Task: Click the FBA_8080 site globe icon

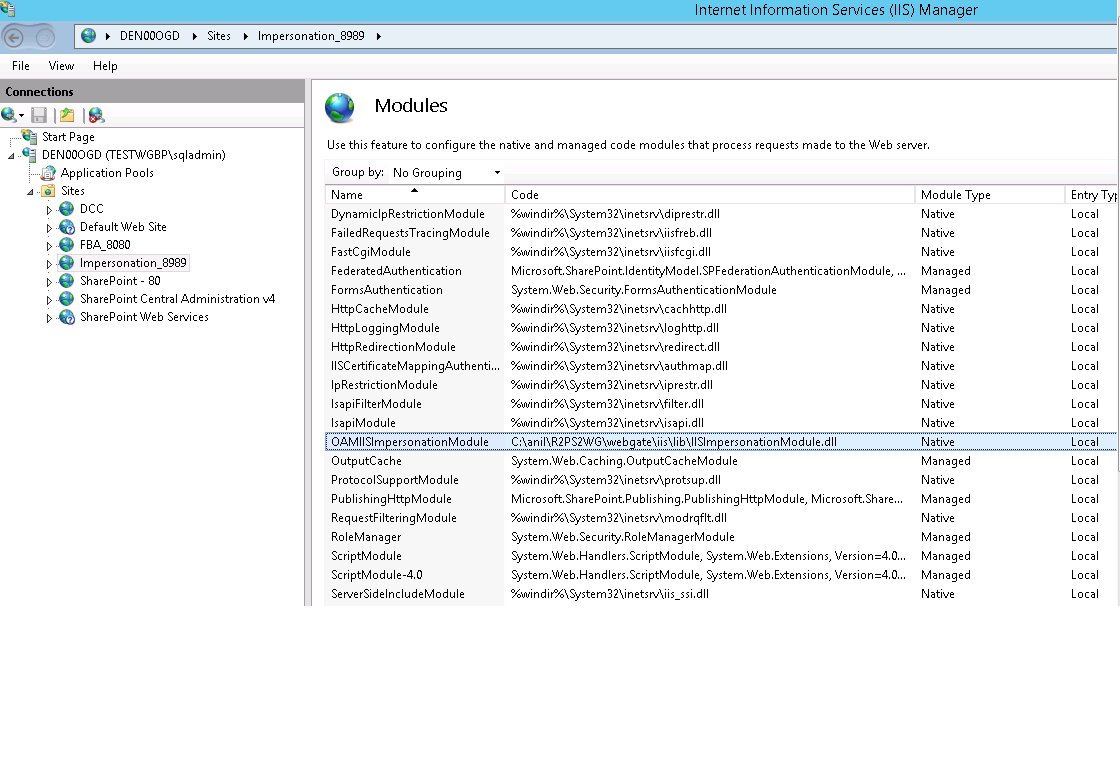Action: coord(66,244)
